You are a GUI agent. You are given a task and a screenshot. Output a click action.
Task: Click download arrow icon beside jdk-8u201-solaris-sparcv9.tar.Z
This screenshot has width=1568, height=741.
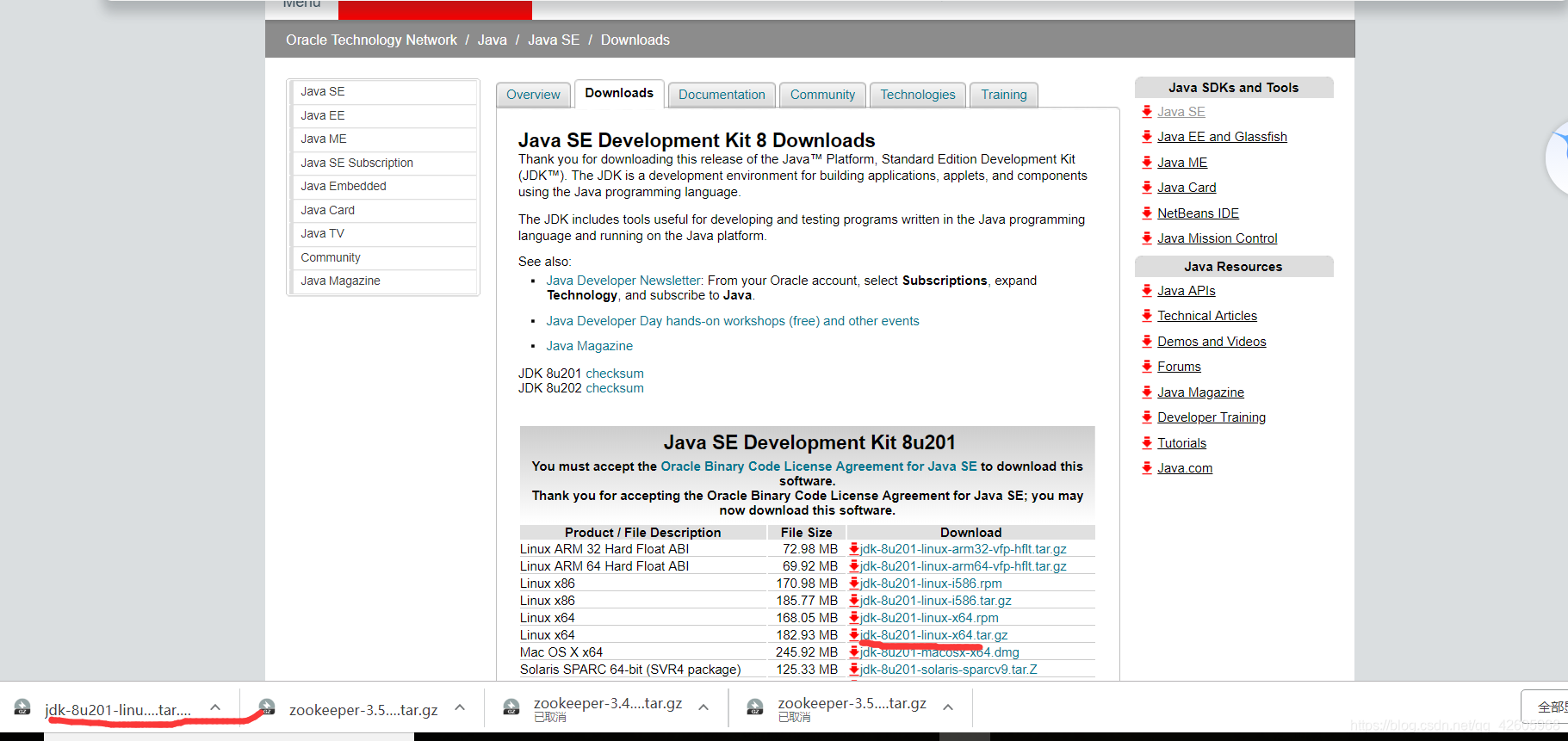854,670
